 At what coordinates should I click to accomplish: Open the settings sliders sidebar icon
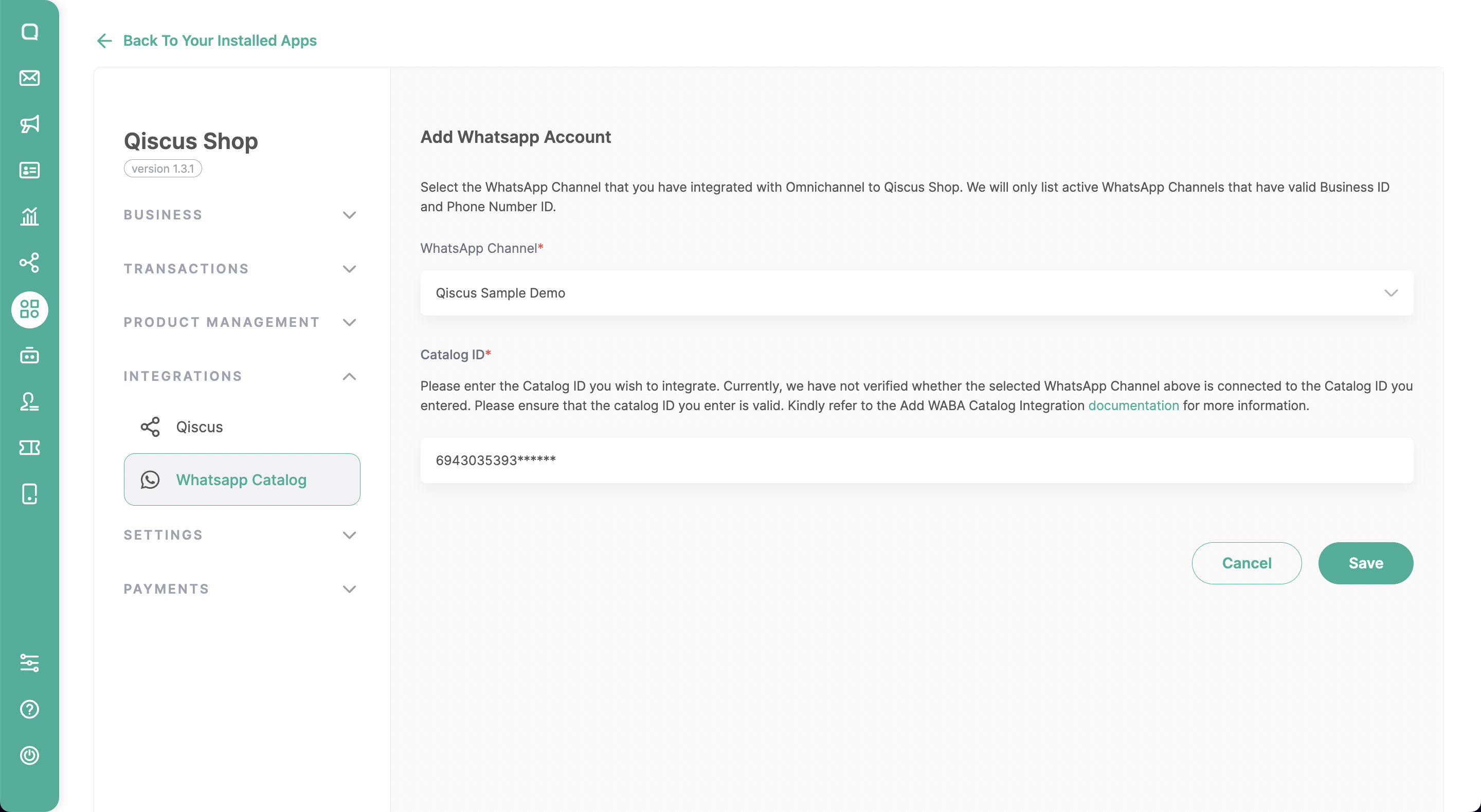coord(29,662)
